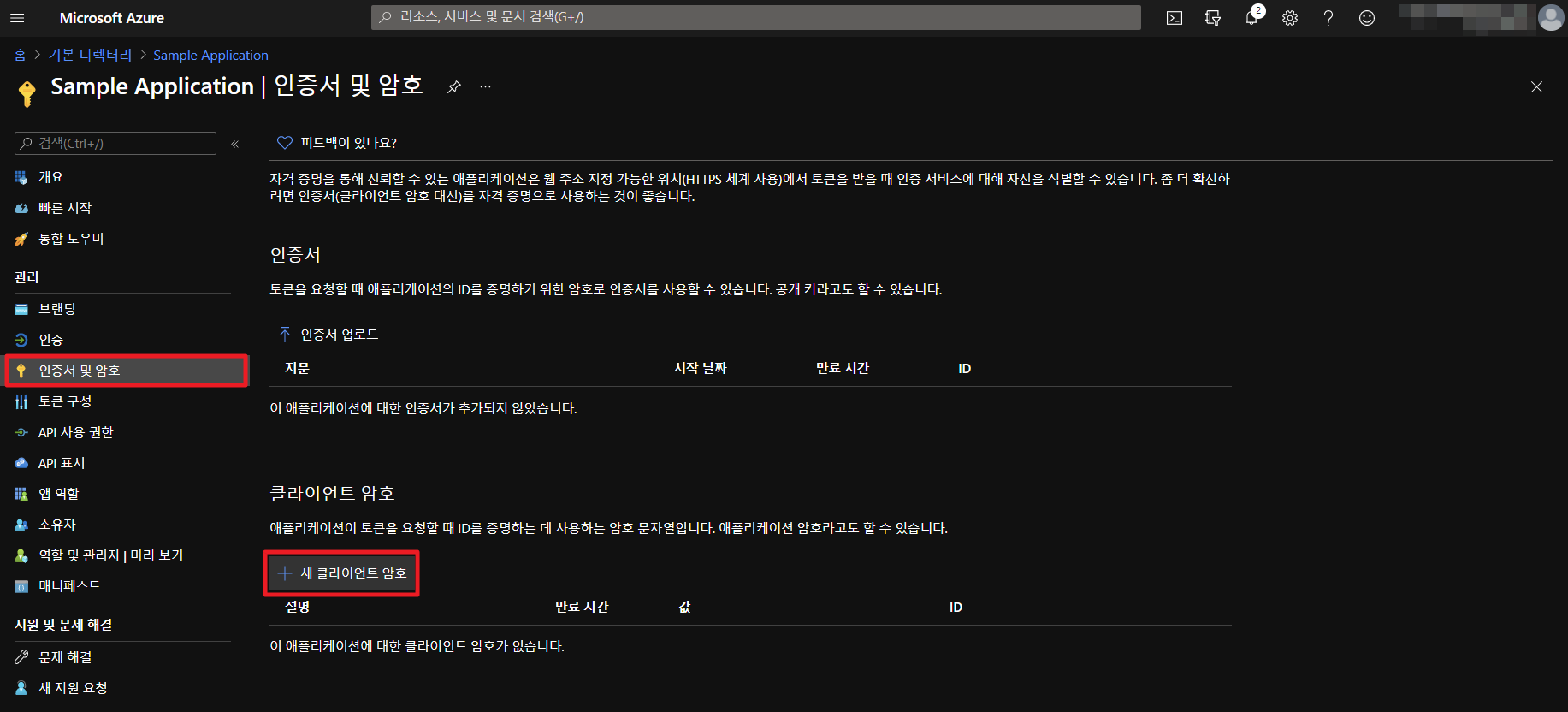The image size is (1568, 712).
Task: Click the help question mark icon
Action: pos(1328,18)
